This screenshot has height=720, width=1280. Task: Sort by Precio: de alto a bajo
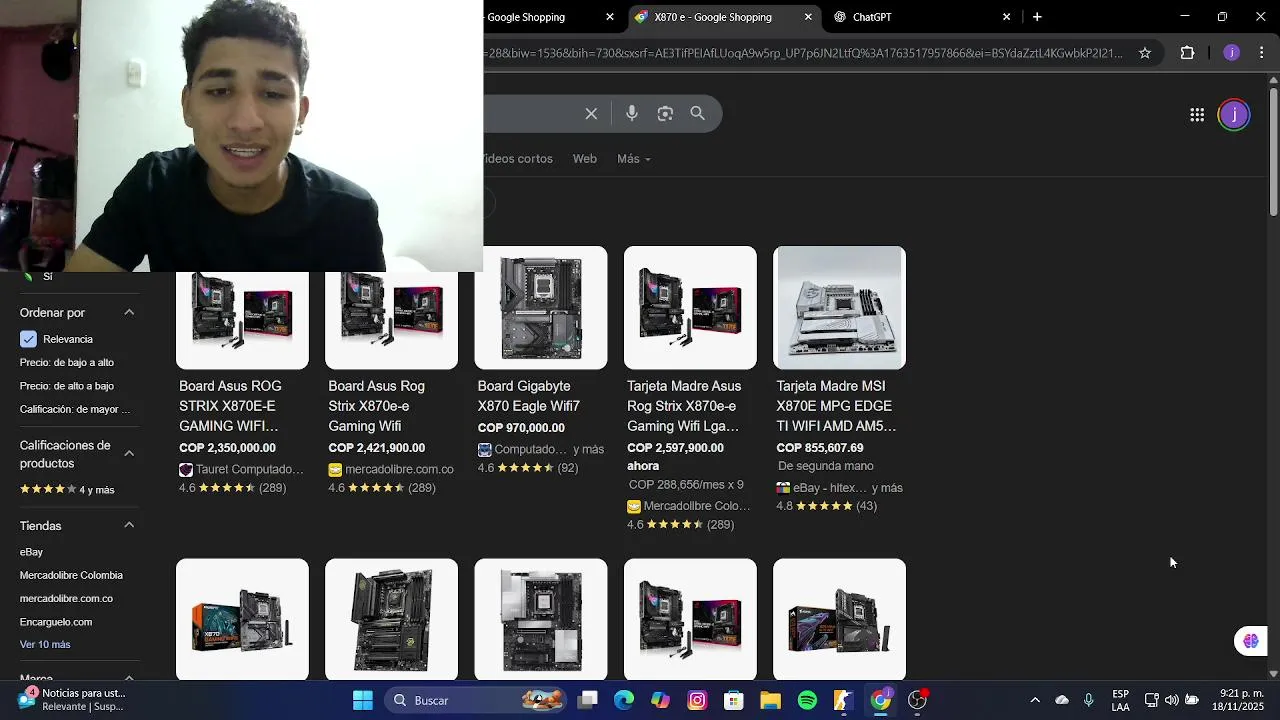pyautogui.click(x=67, y=386)
